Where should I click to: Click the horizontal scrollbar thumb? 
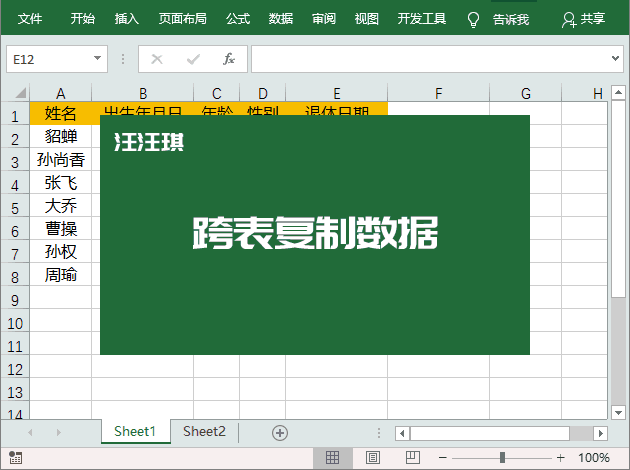click(x=490, y=433)
